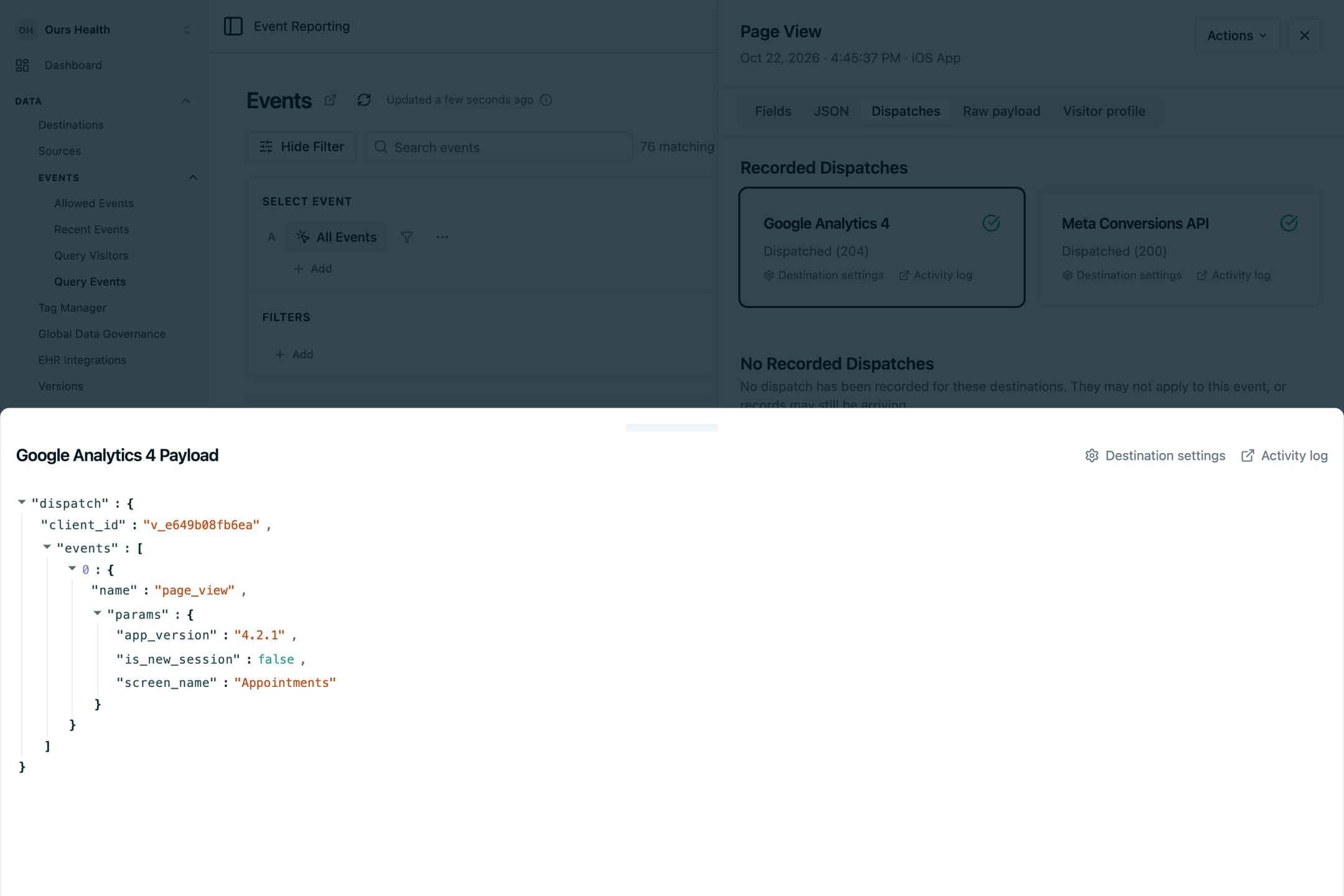Click the filter funnel icon beside All Events
Image resolution: width=1344 pixels, height=896 pixels.
pyautogui.click(x=406, y=237)
